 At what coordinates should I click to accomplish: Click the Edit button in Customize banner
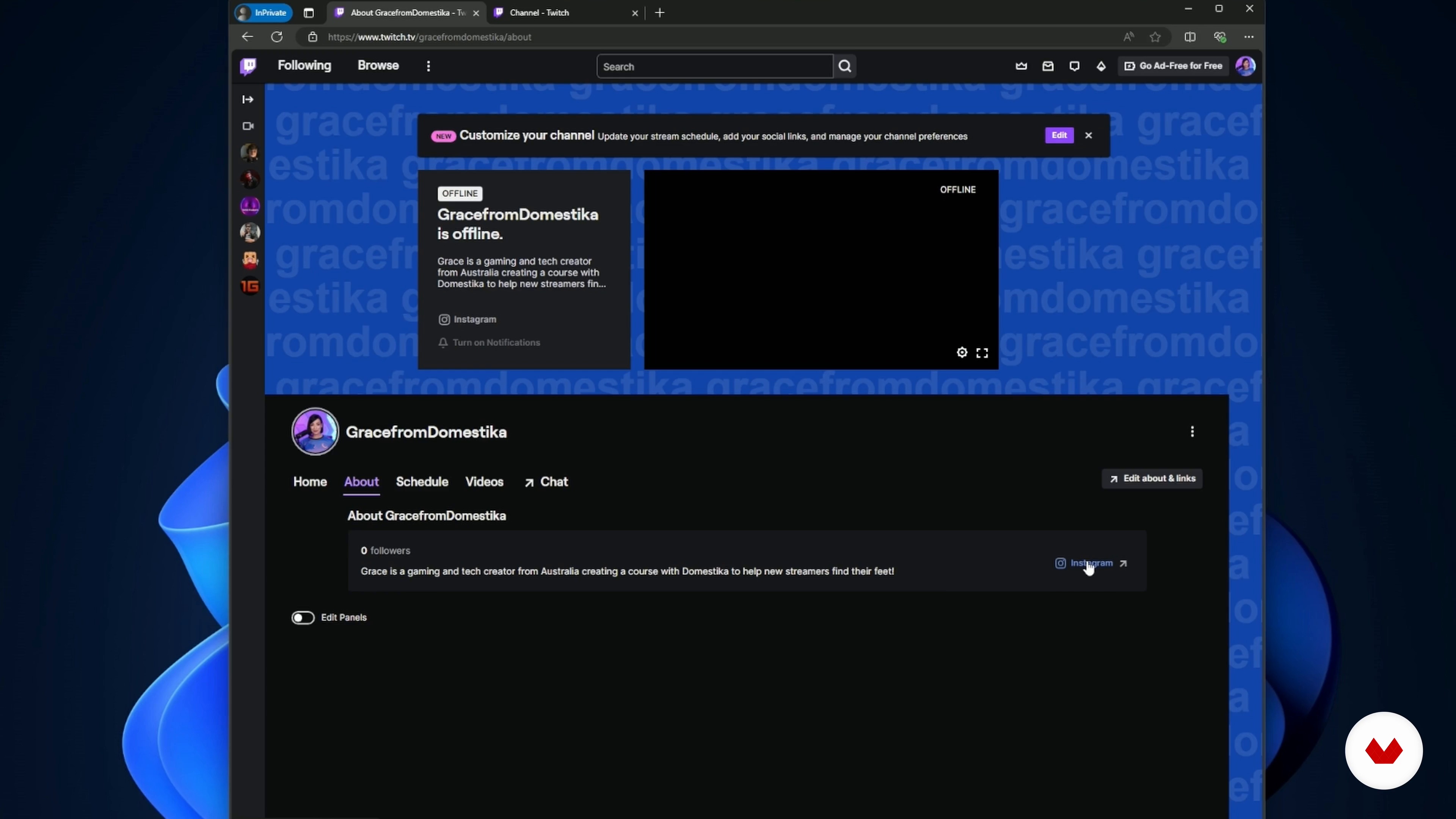[1059, 135]
